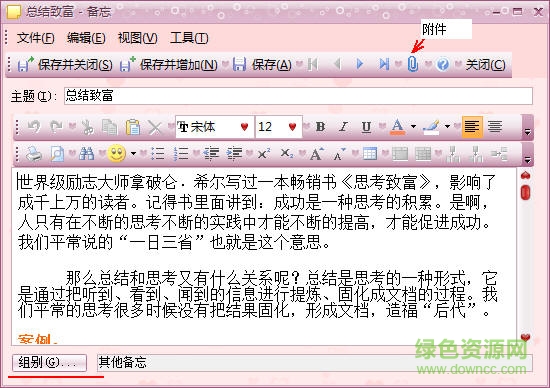The image size is (550, 388).
Task: Click the 组别(G)... button
Action: point(49,362)
